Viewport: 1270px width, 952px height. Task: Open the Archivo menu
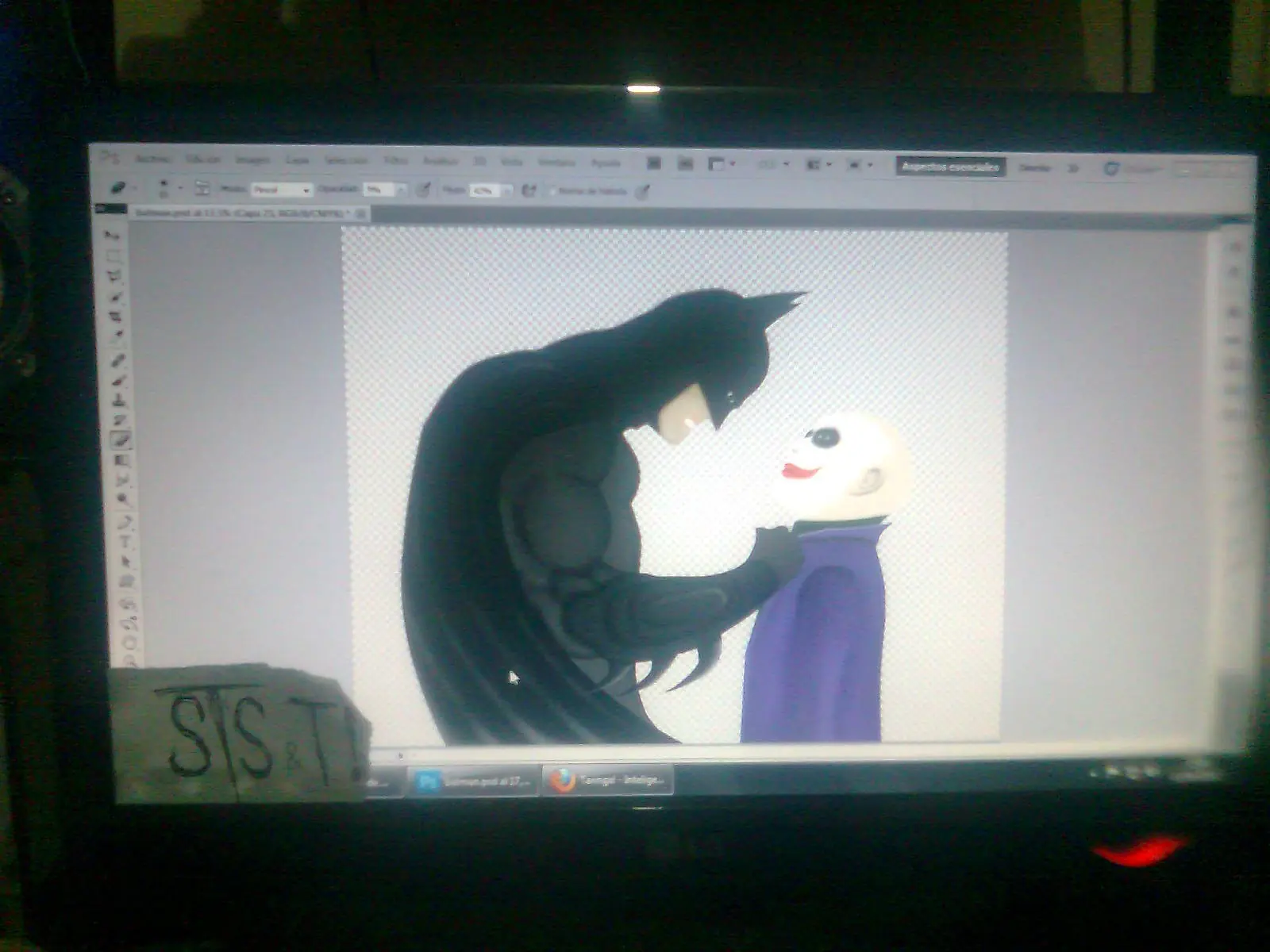[152, 159]
